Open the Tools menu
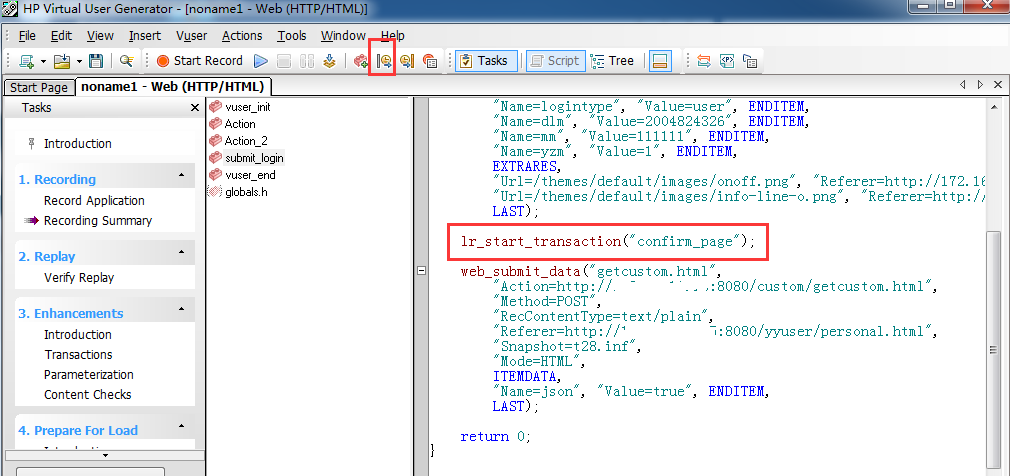This screenshot has width=1010, height=476. coord(292,36)
